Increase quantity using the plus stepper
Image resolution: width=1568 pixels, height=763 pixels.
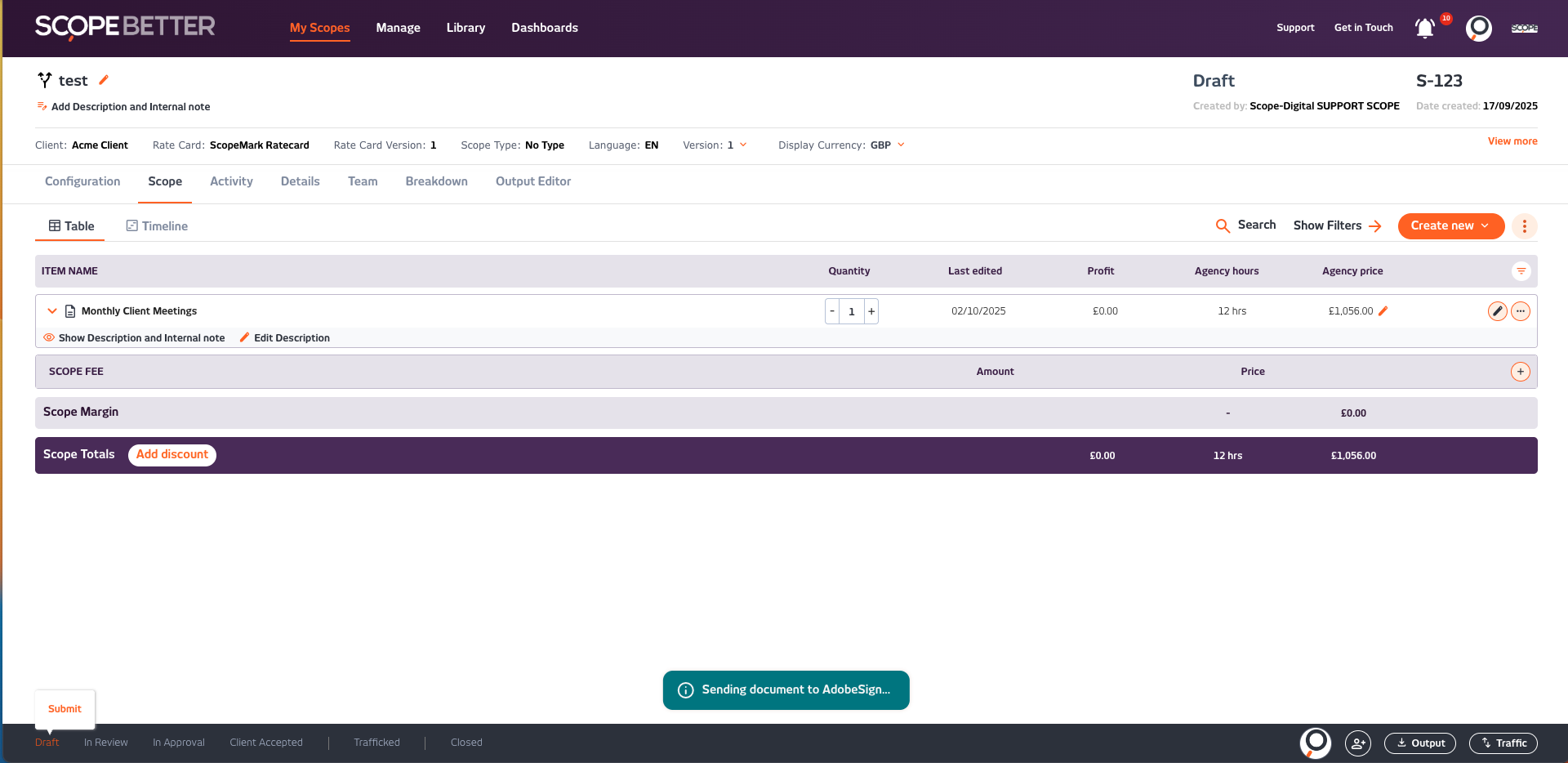click(x=871, y=310)
